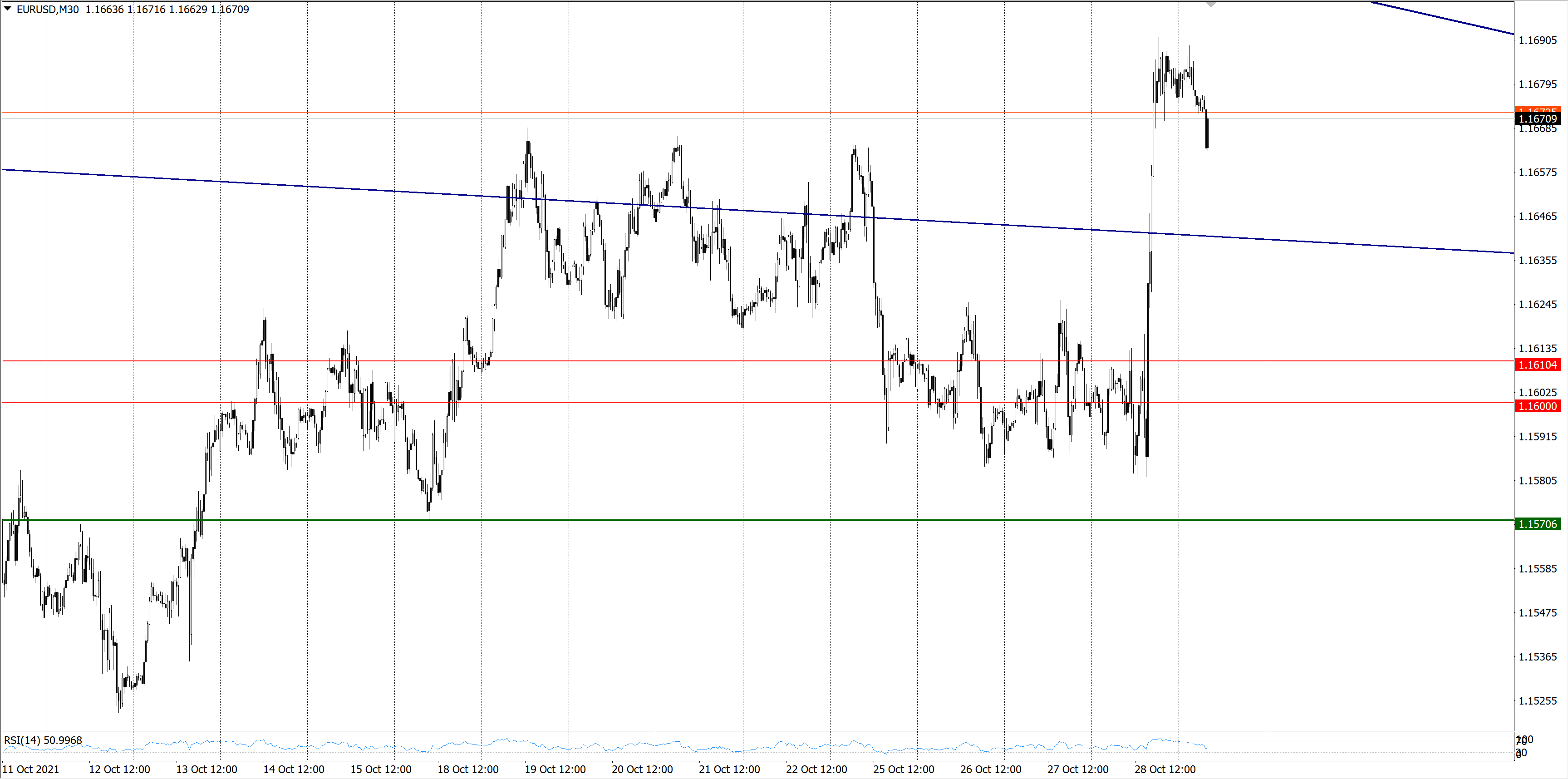This screenshot has width=1568, height=779.
Task: Click the 21 Oct 12:00 time label
Action: pyautogui.click(x=729, y=769)
